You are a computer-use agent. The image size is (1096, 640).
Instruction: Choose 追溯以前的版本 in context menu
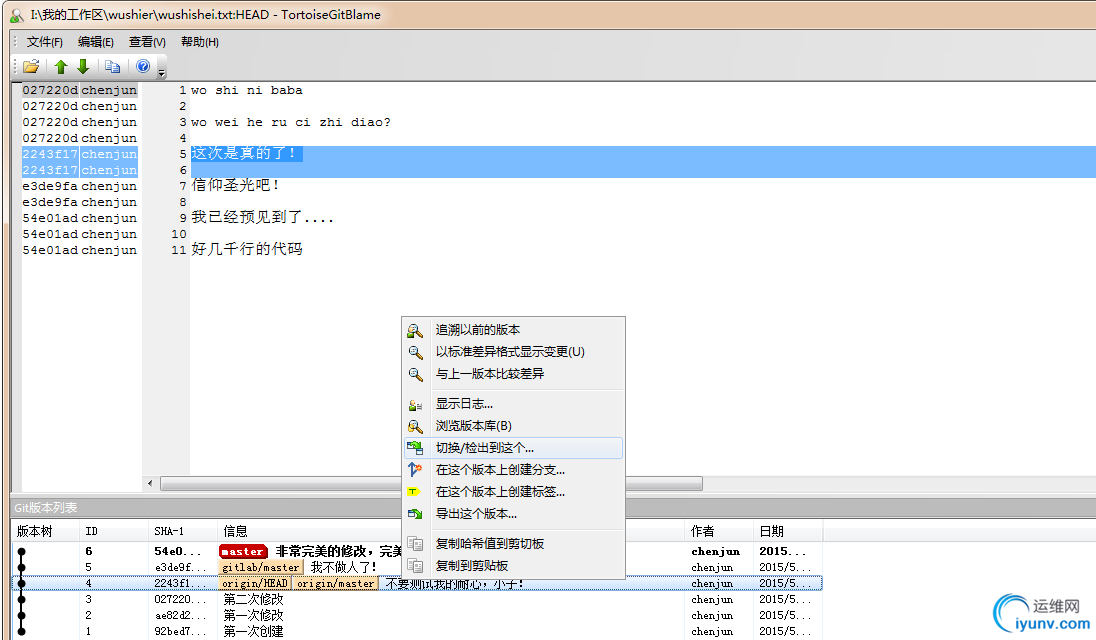coord(514,330)
